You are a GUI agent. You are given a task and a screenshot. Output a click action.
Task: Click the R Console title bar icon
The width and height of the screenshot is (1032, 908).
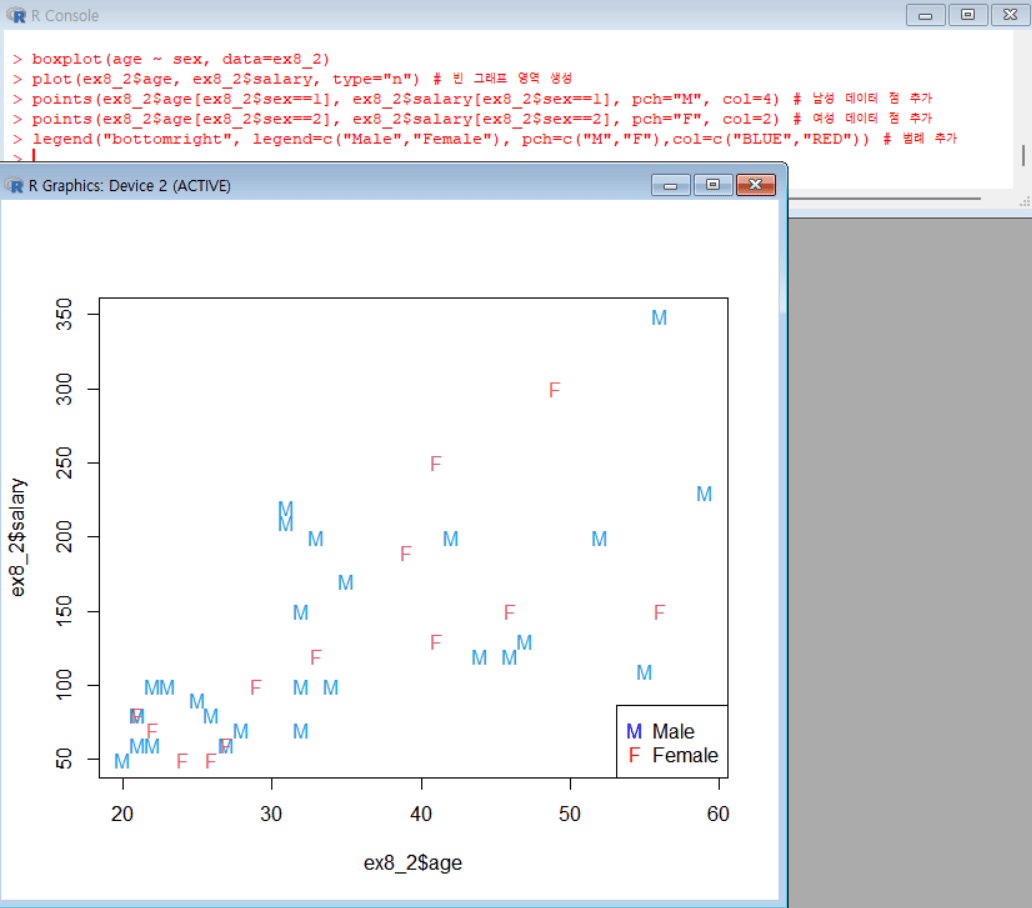[x=15, y=15]
